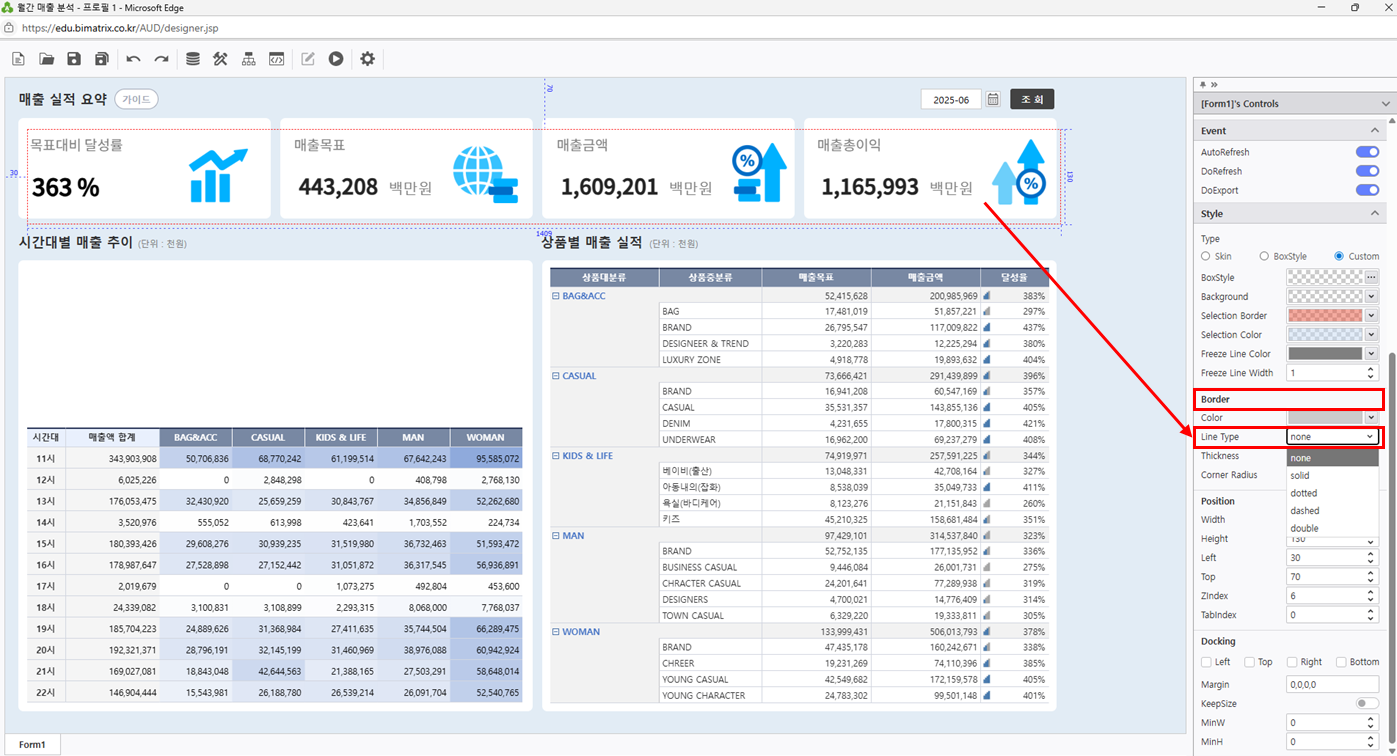Choose 'dashed' from Line Type list
1397x756 pixels.
coord(1304,511)
